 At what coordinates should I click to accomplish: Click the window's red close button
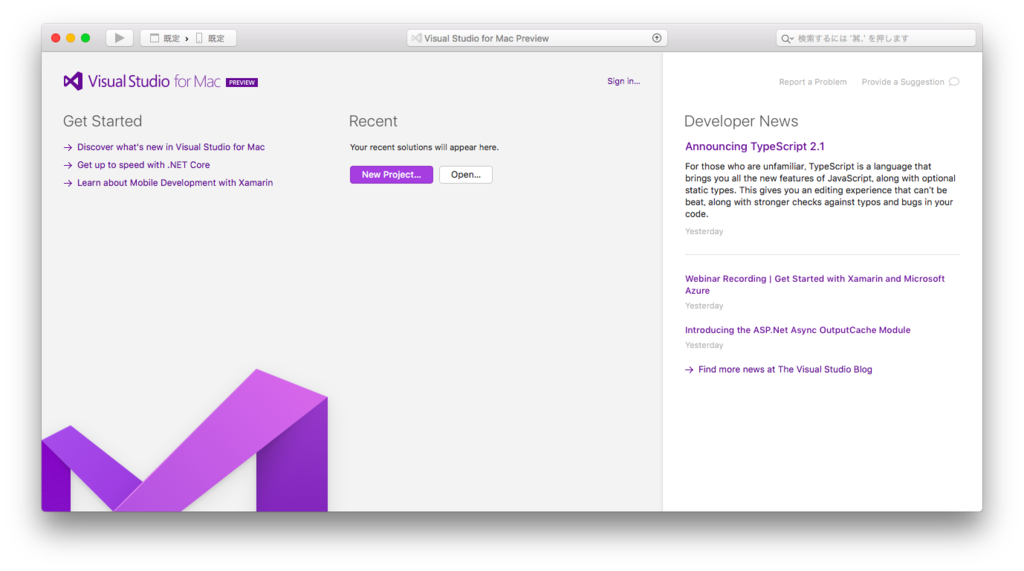56,38
